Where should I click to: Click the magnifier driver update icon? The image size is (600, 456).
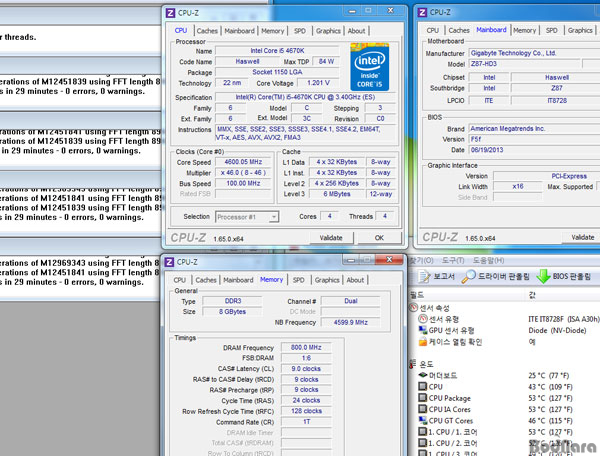[468, 276]
